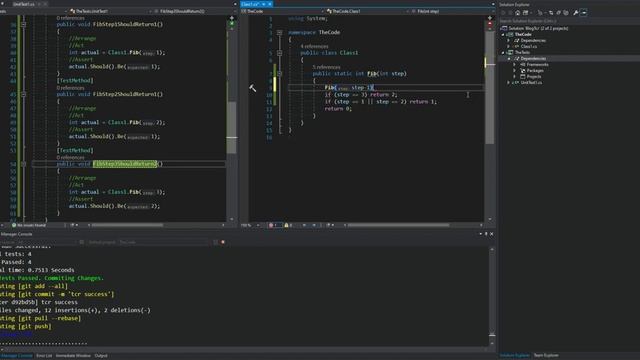Click the auto-hide pin of the console panel

[486, 234]
